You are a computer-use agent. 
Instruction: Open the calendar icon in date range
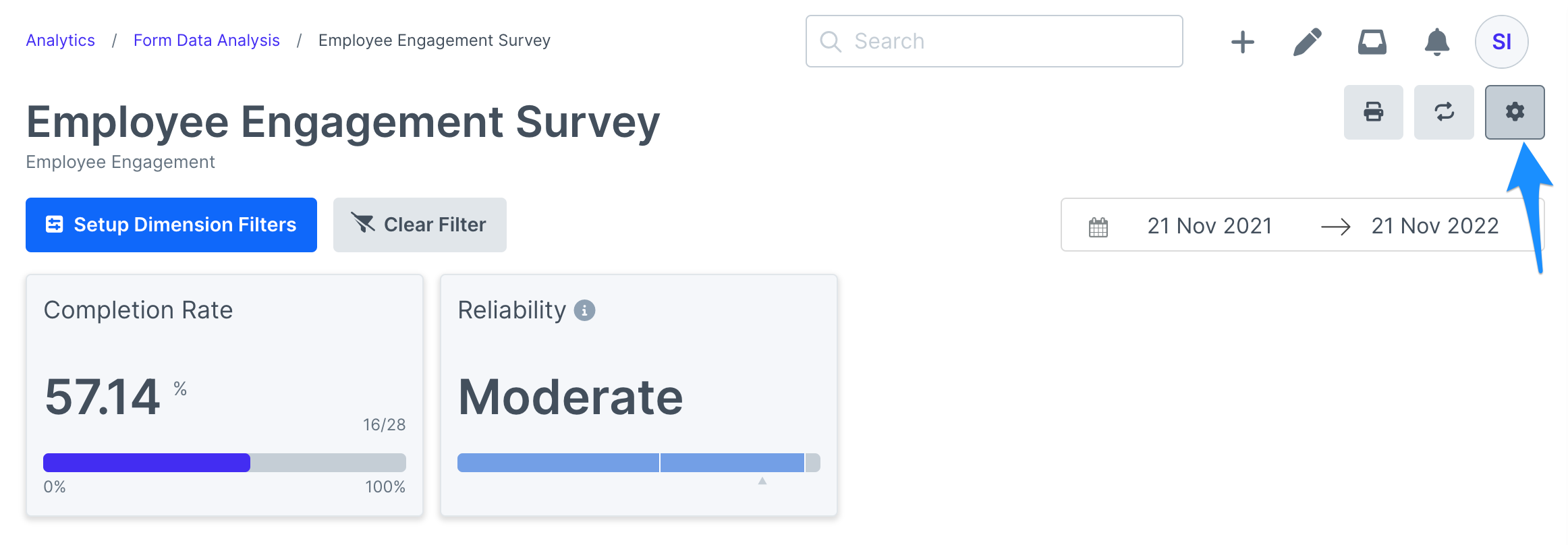tap(1098, 227)
